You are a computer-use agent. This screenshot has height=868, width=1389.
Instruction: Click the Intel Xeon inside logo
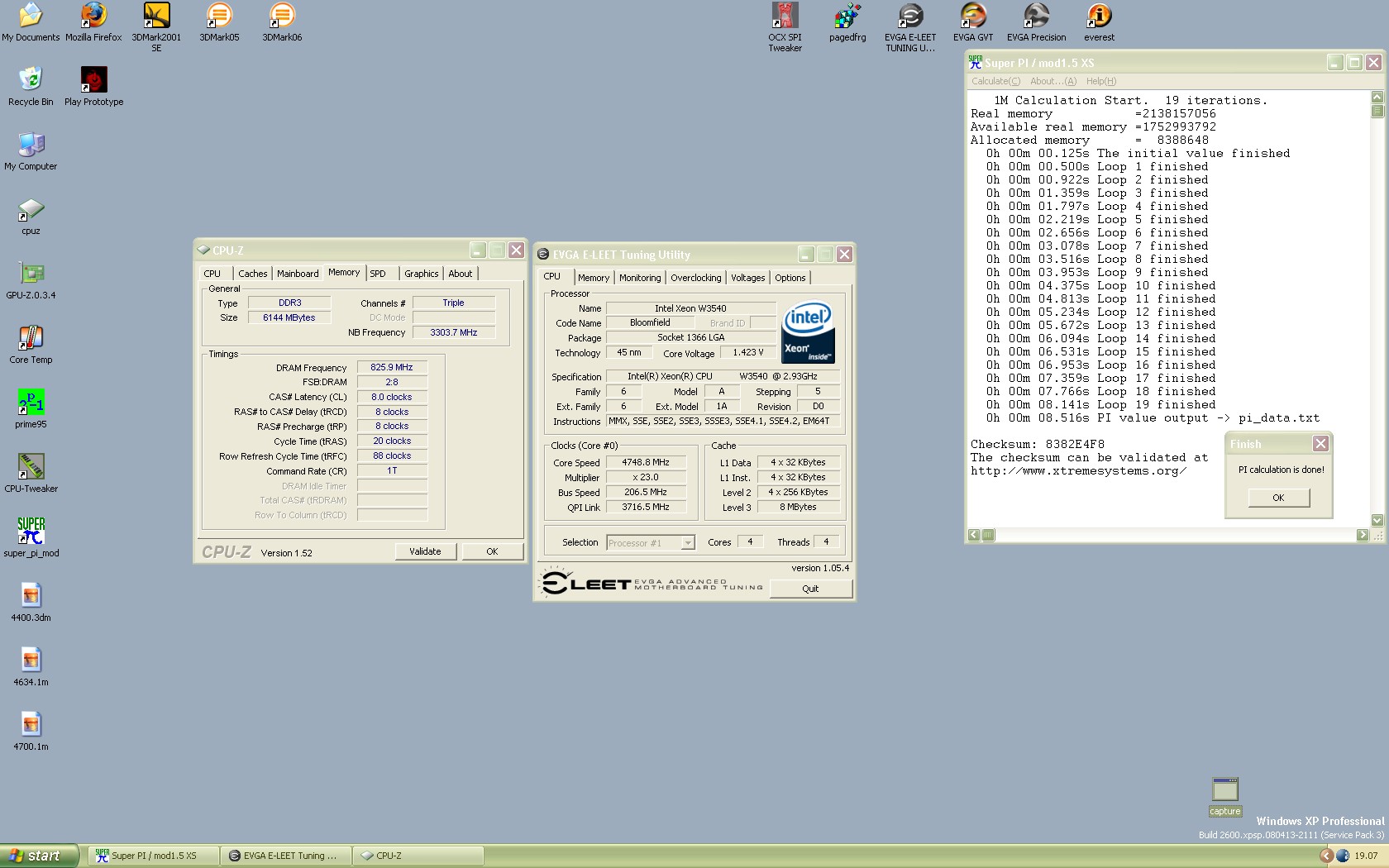[808, 332]
